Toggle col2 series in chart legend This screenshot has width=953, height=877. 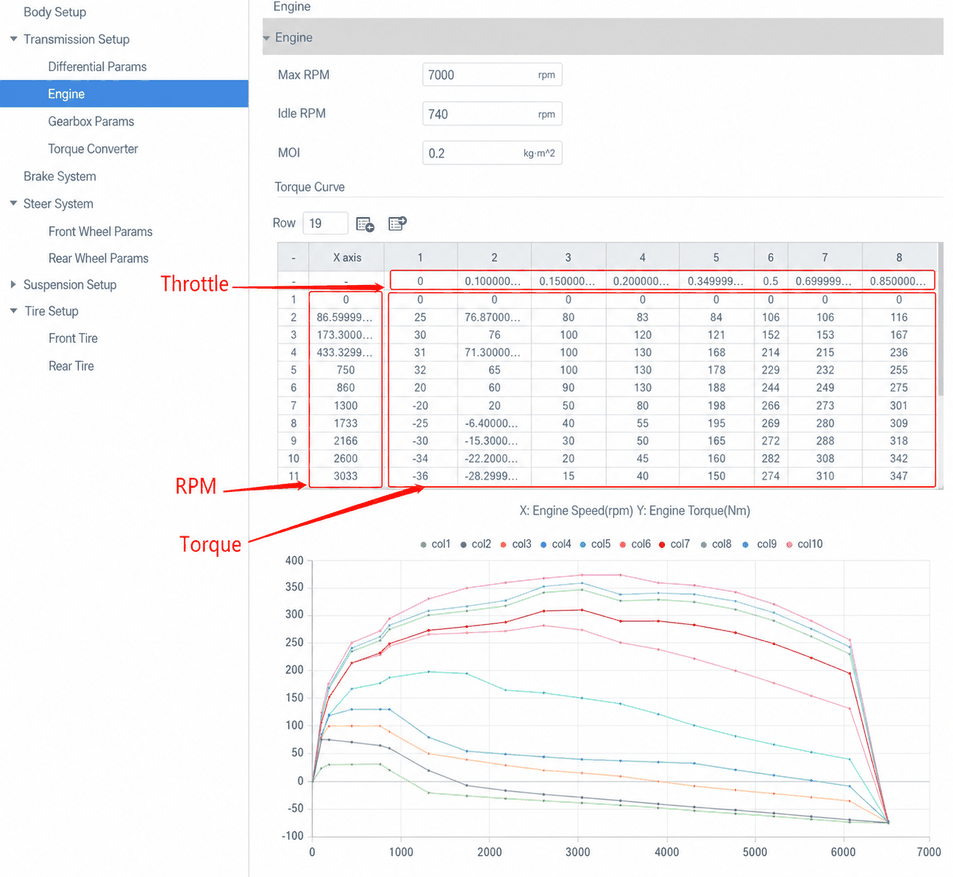[475, 544]
